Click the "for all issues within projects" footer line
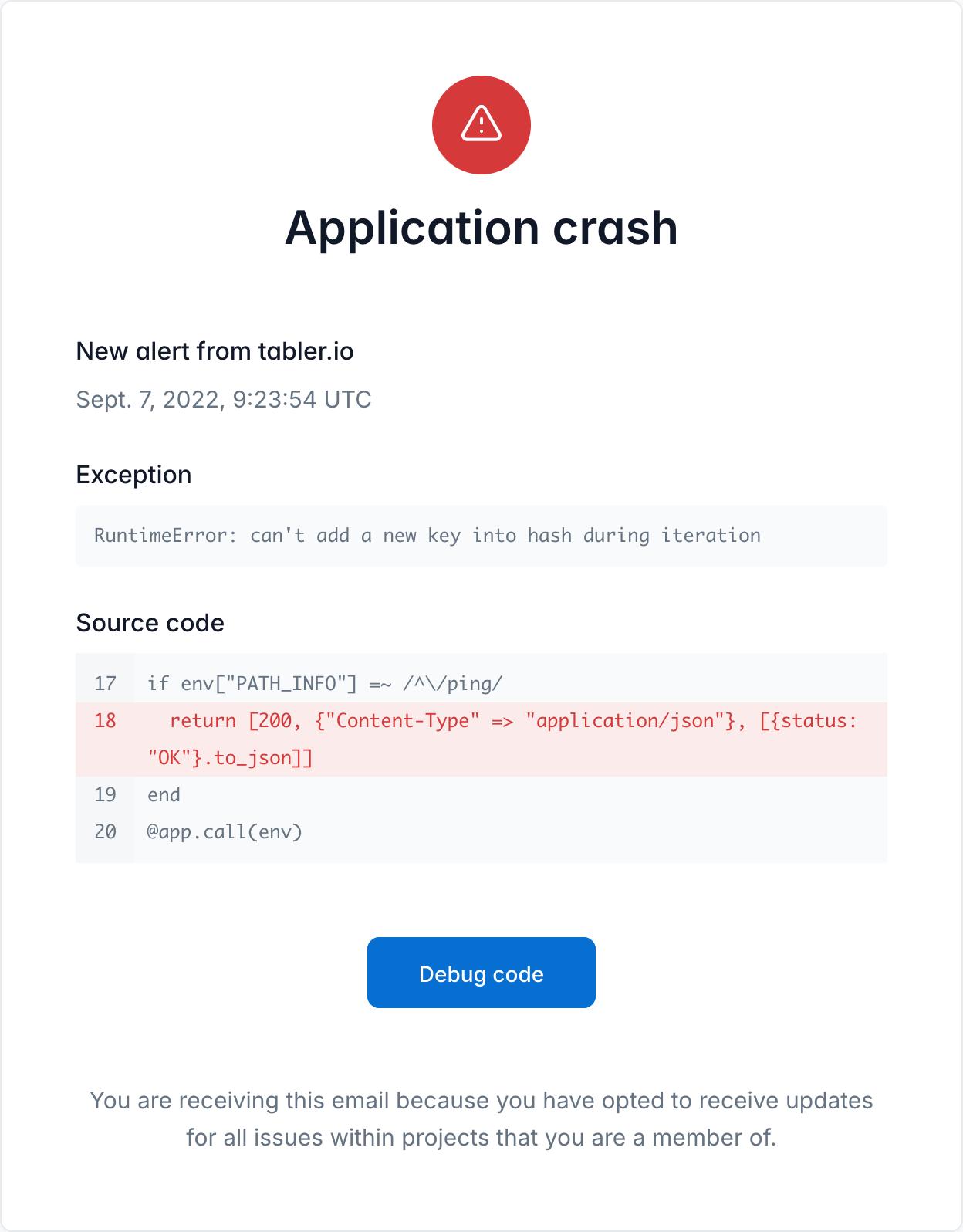 [x=481, y=1138]
